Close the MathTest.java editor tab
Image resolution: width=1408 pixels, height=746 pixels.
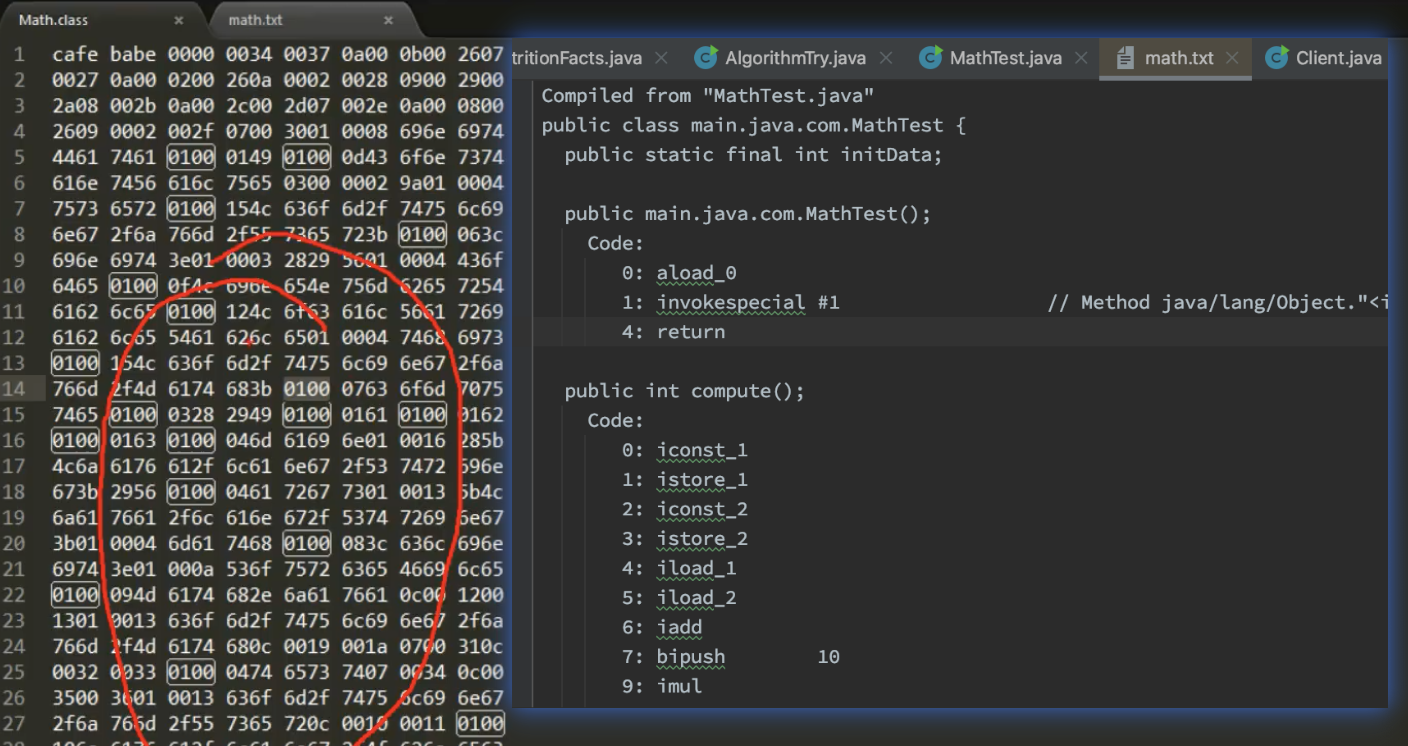tap(1081, 58)
